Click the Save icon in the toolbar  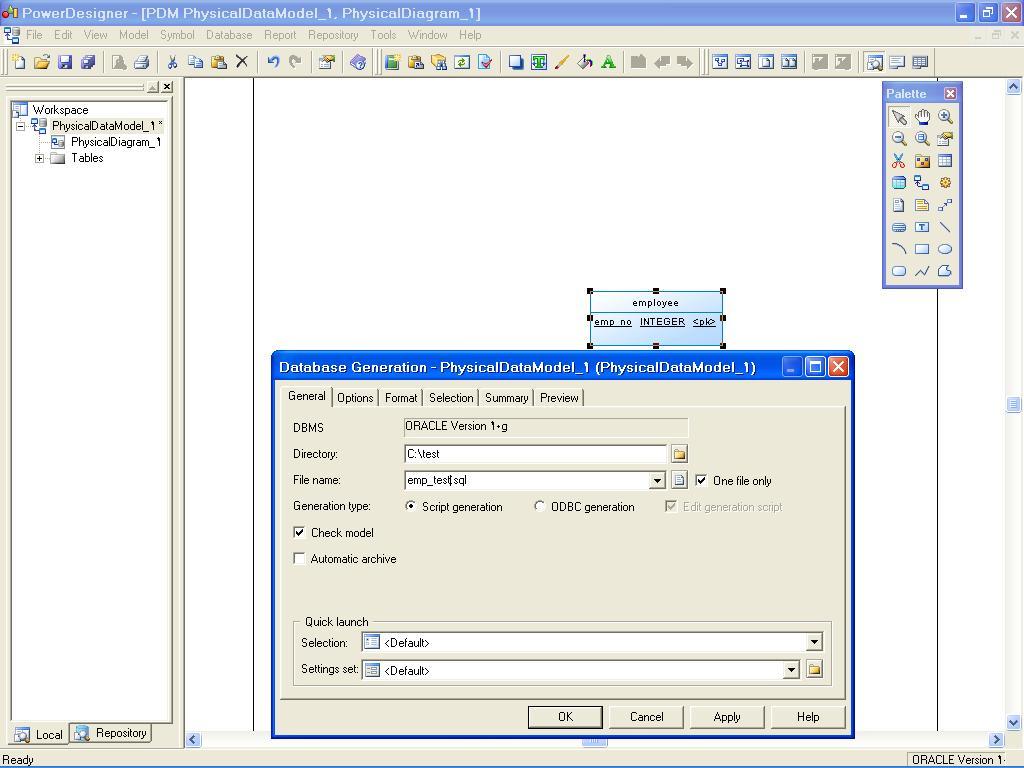coord(65,62)
